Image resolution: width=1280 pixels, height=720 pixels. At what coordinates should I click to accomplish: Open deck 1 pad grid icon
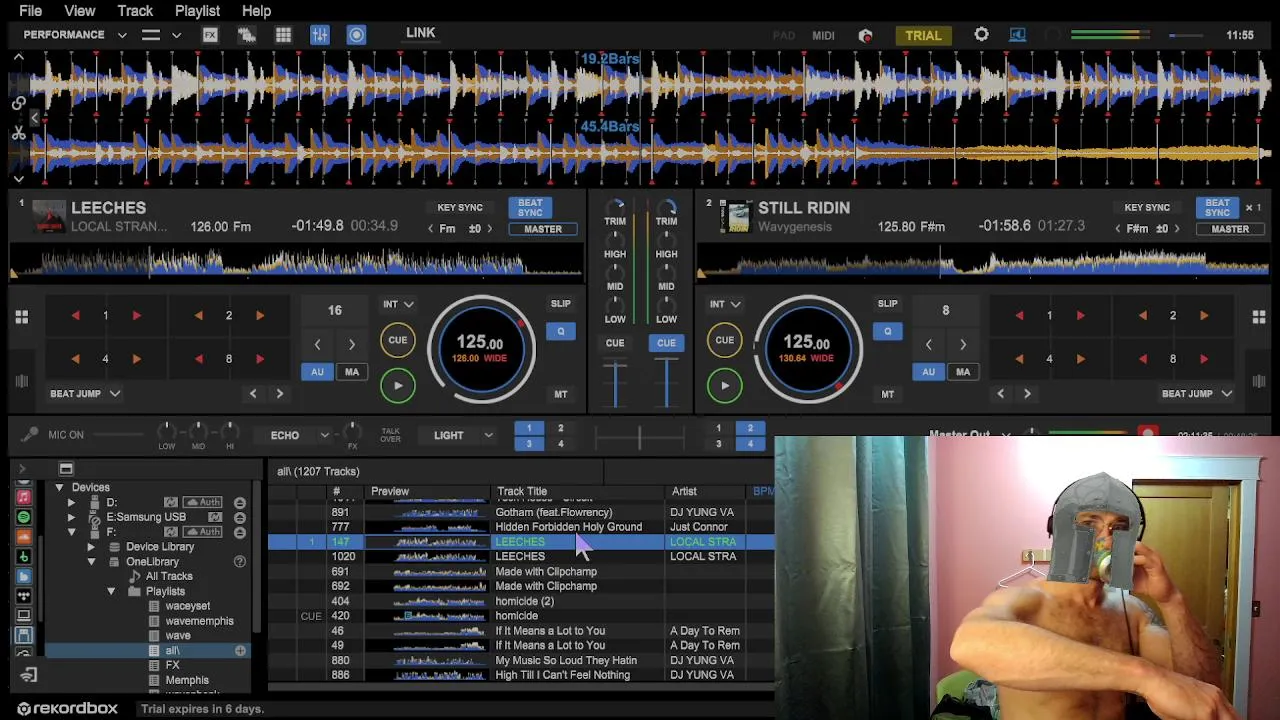tap(21, 317)
